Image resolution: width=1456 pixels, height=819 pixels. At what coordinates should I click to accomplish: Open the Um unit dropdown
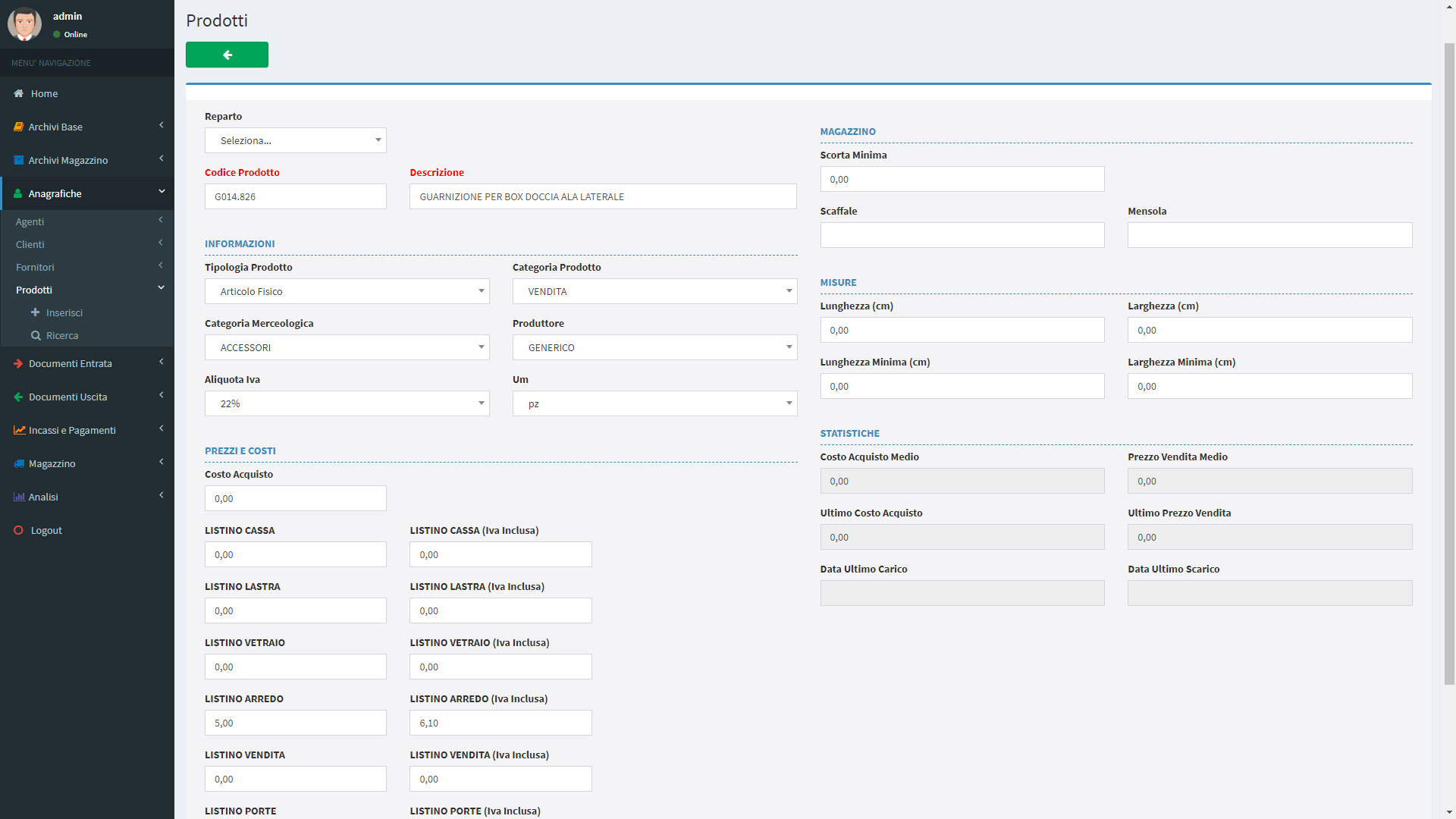click(655, 403)
